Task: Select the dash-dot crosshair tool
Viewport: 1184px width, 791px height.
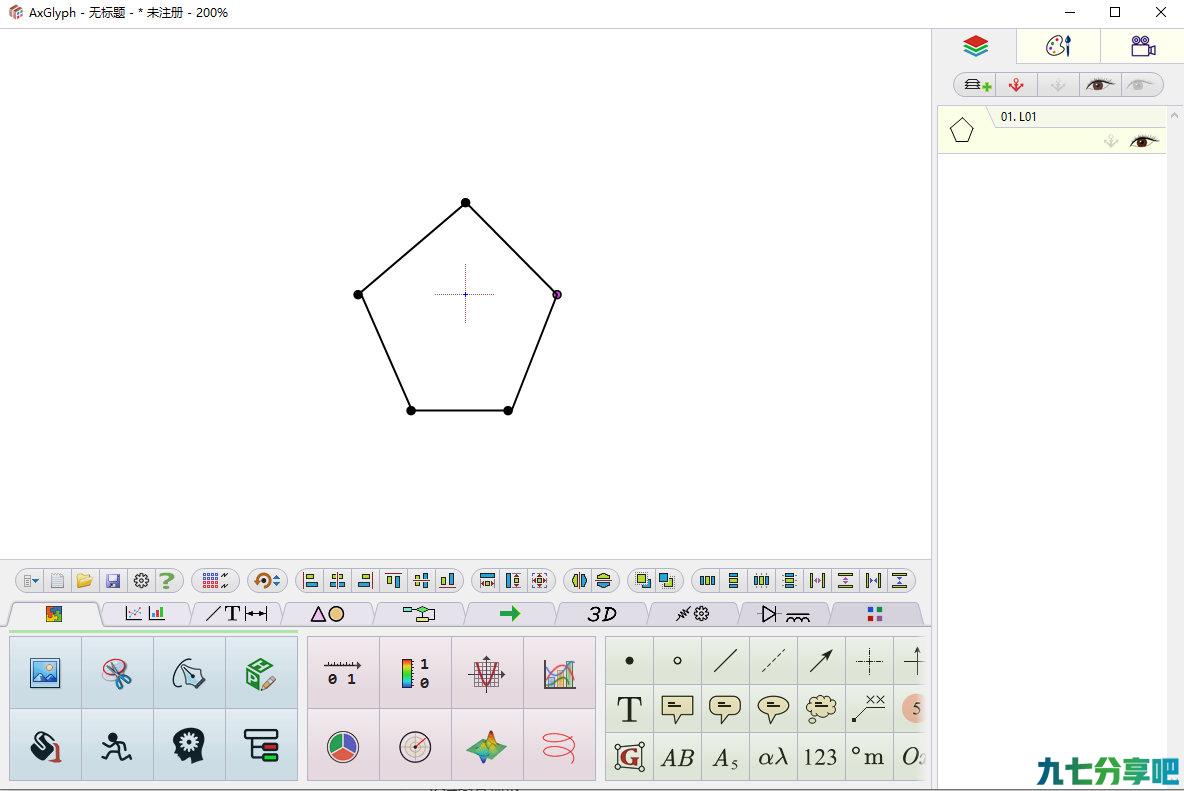Action: point(869,660)
